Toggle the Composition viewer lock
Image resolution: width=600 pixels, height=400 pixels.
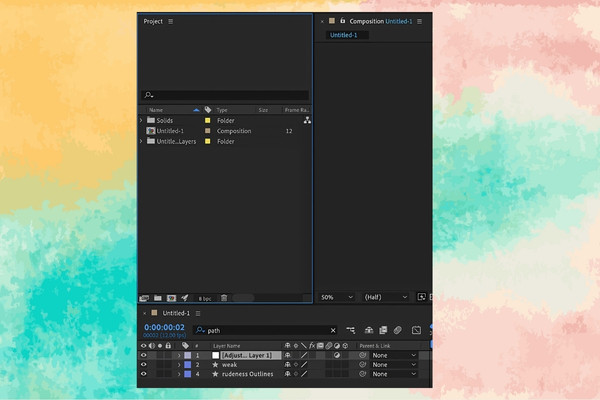(x=342, y=21)
